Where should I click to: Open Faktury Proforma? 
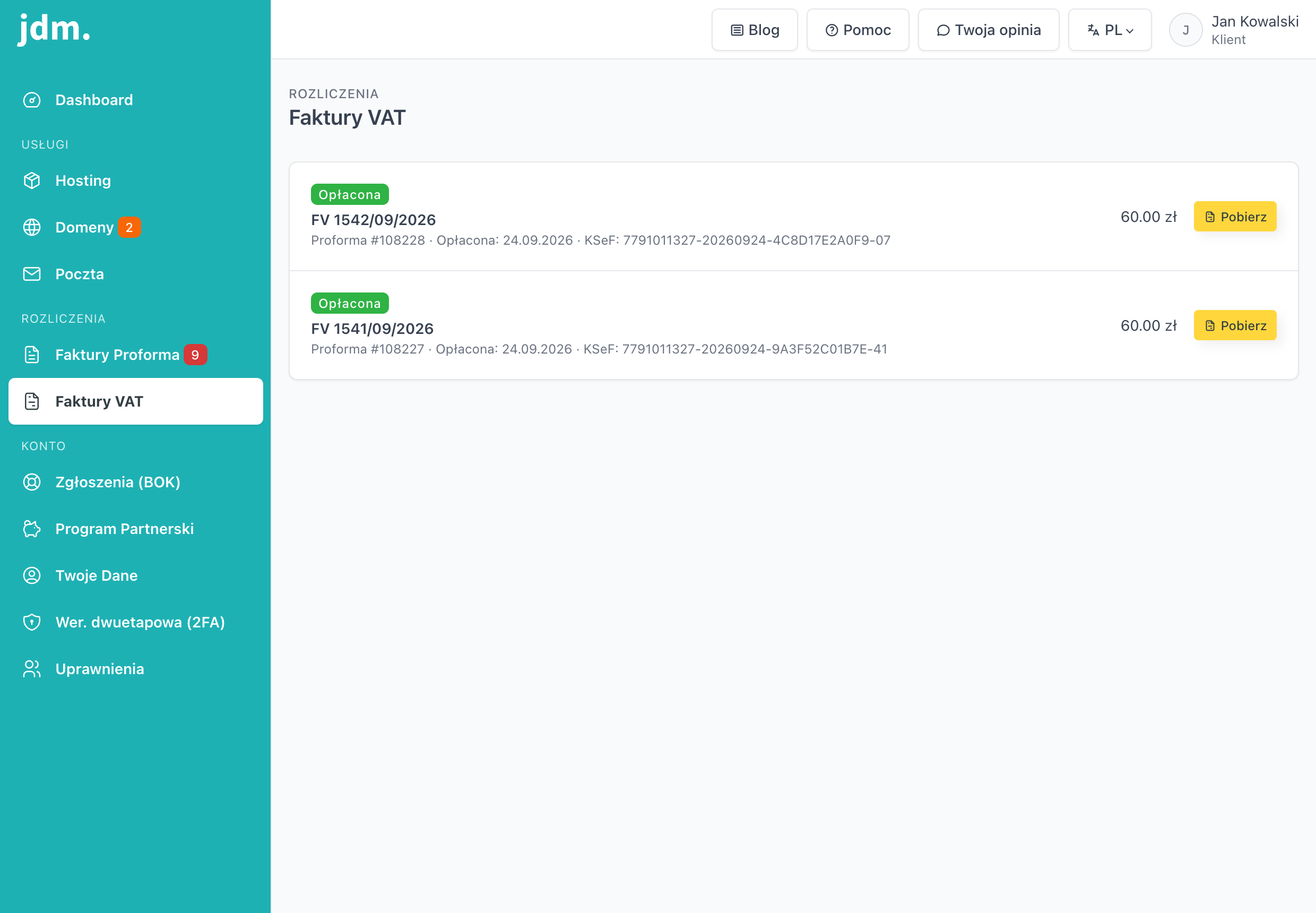coord(135,355)
